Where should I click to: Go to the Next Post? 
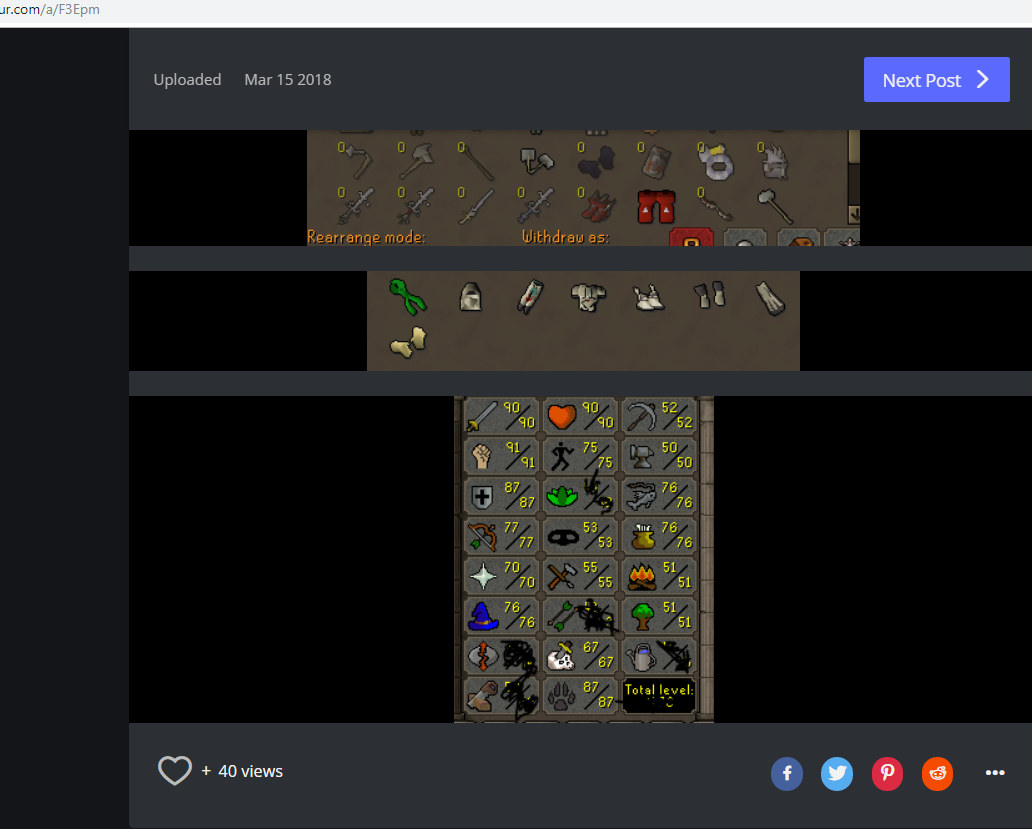click(x=937, y=80)
